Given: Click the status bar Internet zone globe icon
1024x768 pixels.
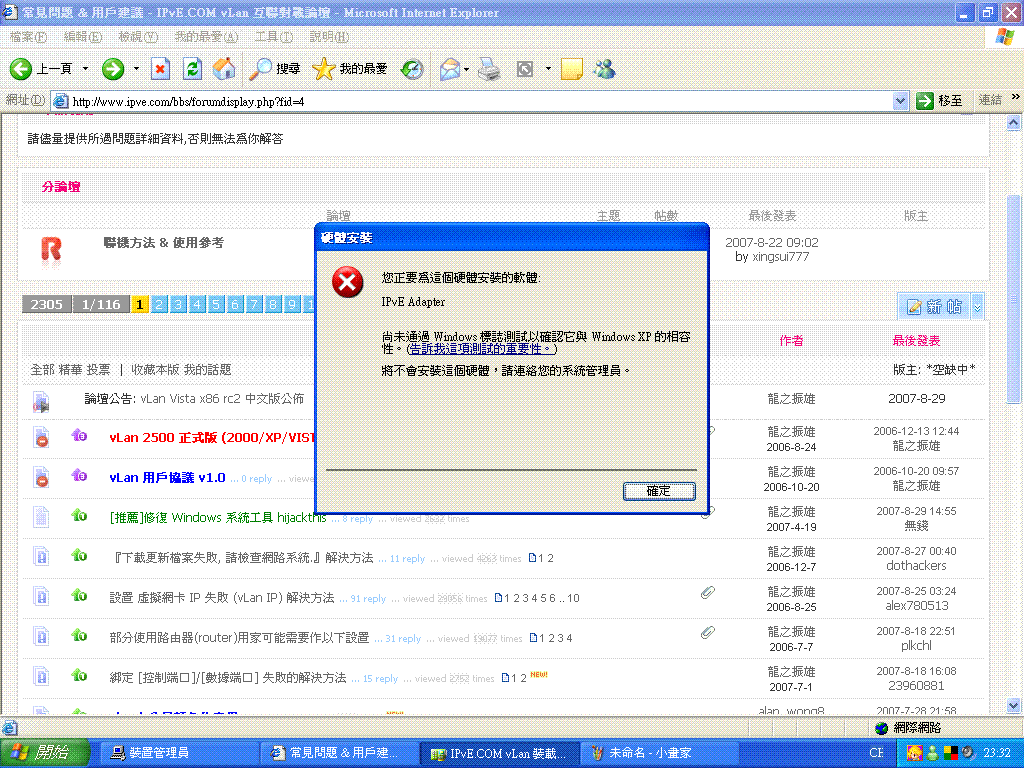Looking at the screenshot, I should point(881,728).
